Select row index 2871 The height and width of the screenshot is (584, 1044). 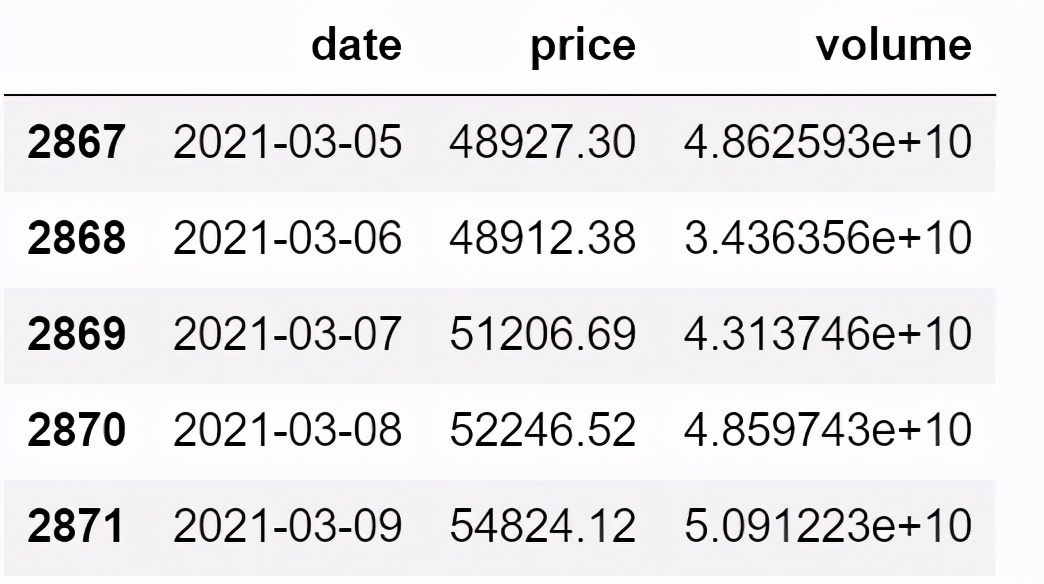click(x=76, y=525)
